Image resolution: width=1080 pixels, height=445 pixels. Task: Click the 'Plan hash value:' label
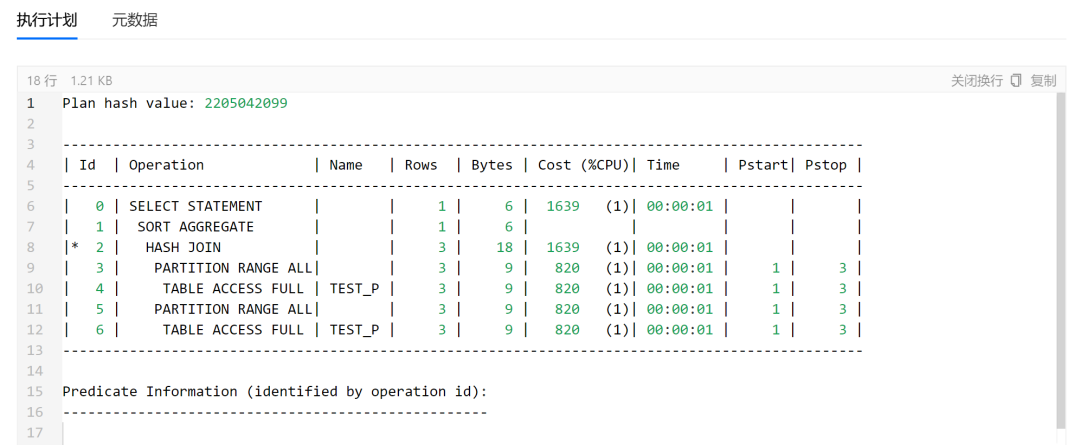pyautogui.click(x=129, y=103)
